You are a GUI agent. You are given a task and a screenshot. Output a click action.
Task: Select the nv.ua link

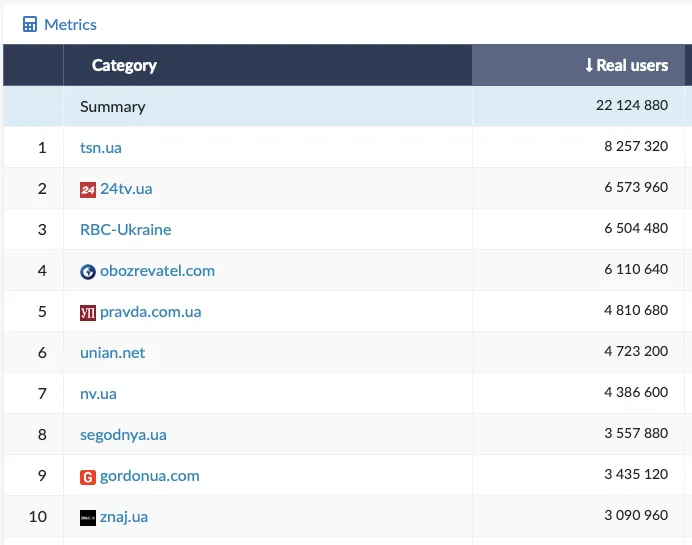pyautogui.click(x=98, y=394)
